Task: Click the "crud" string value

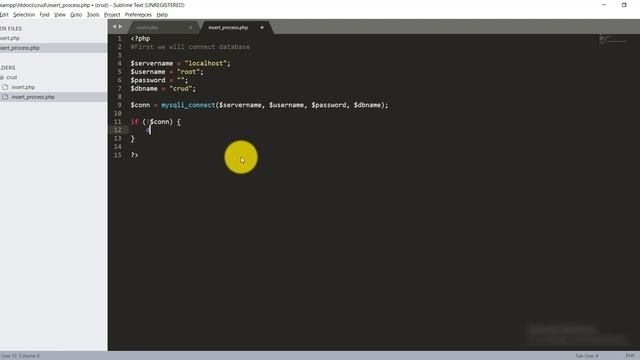Action: click(180, 89)
